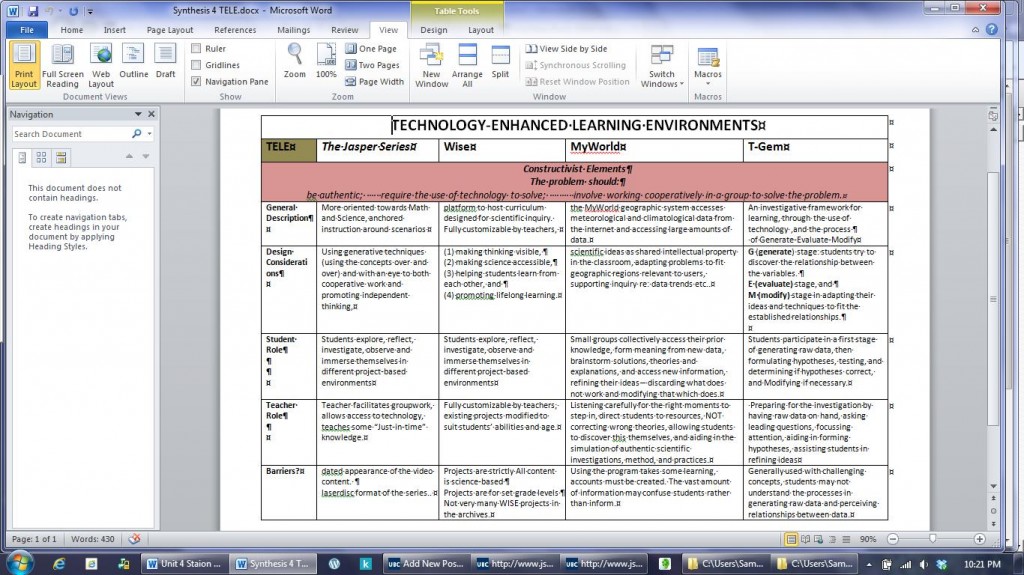The width and height of the screenshot is (1024, 575).
Task: Switch to the Home tab
Action: coord(72,29)
